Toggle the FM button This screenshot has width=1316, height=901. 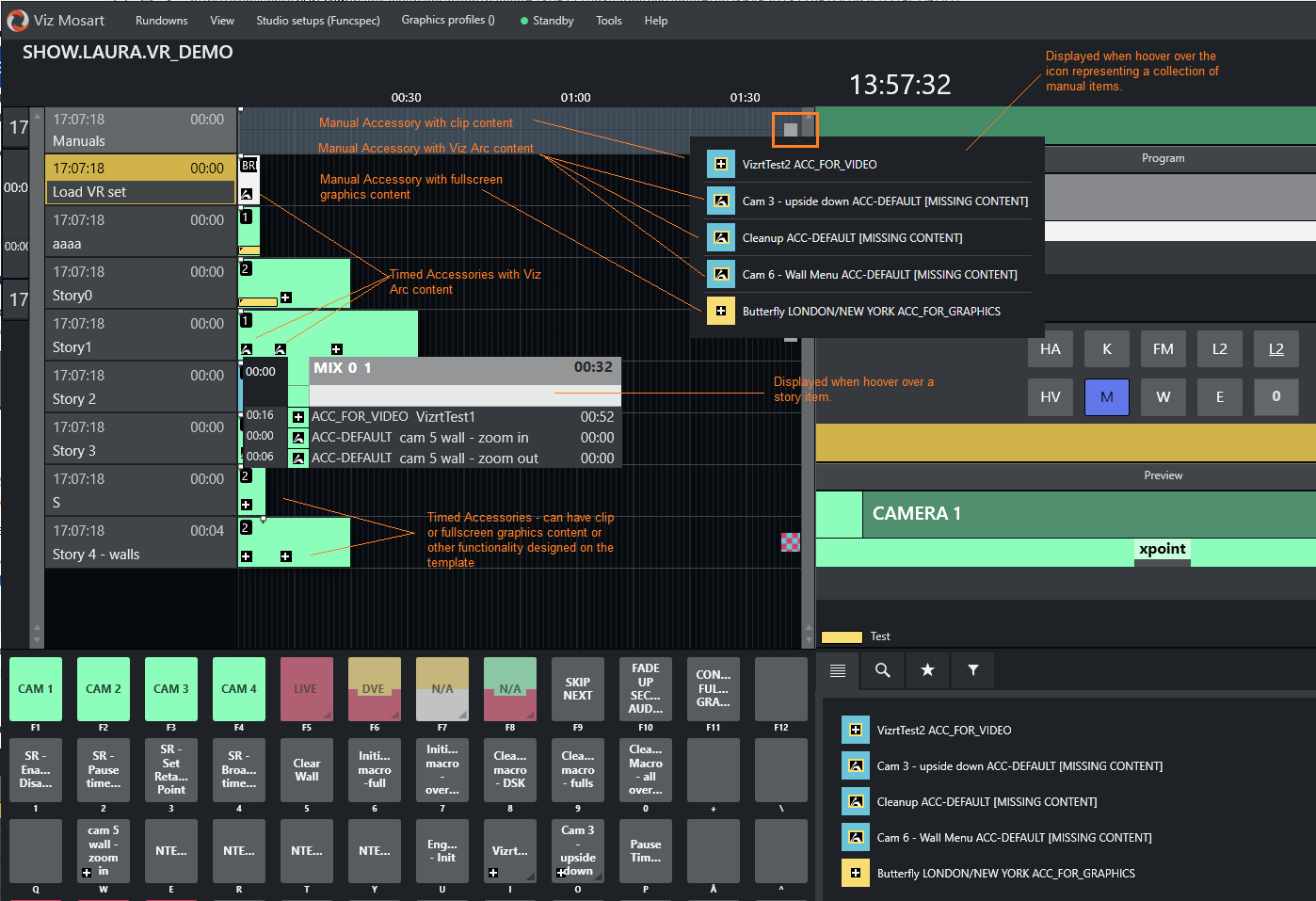tap(1164, 348)
